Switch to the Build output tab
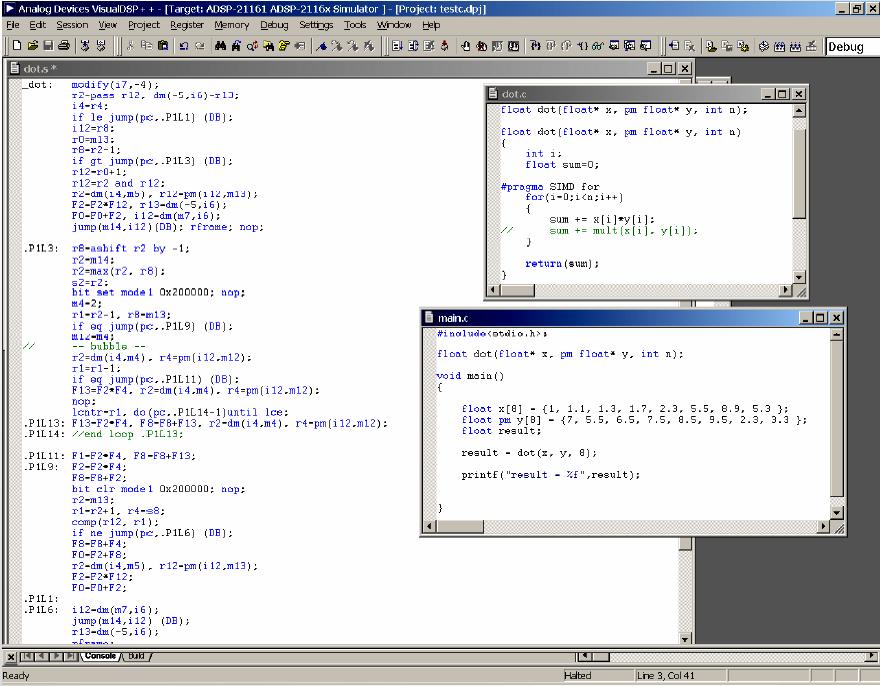 pyautogui.click(x=136, y=656)
